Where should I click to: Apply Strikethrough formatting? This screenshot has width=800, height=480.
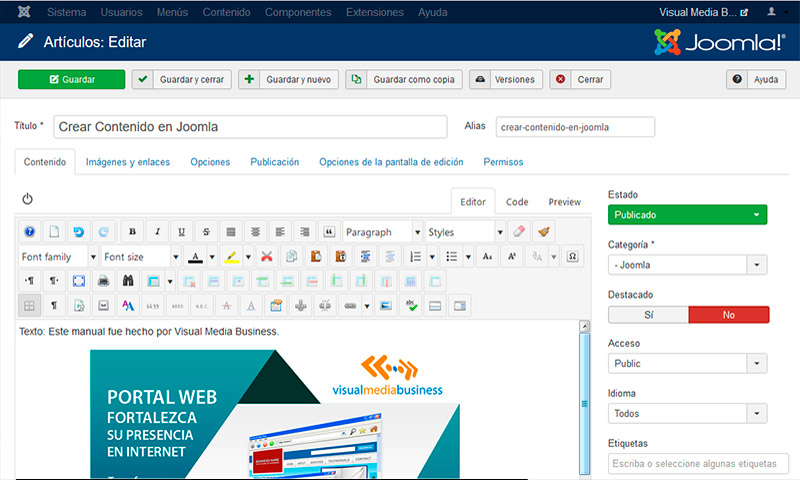click(206, 232)
